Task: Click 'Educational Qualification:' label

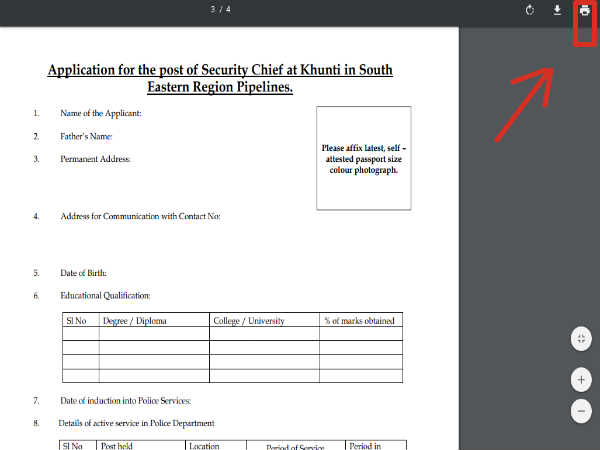Action: [x=105, y=295]
